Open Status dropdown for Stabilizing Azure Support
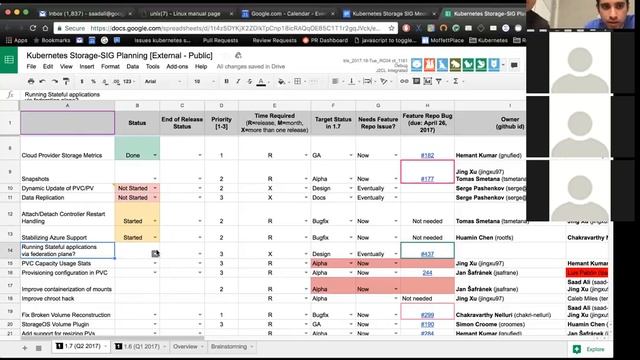The height and width of the screenshot is (360, 640). pyautogui.click(x=155, y=237)
